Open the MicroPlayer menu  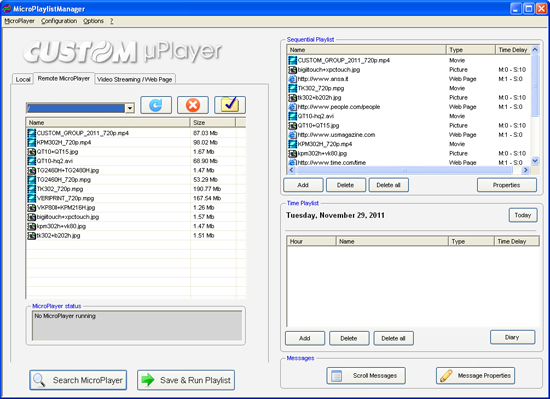click(x=19, y=21)
